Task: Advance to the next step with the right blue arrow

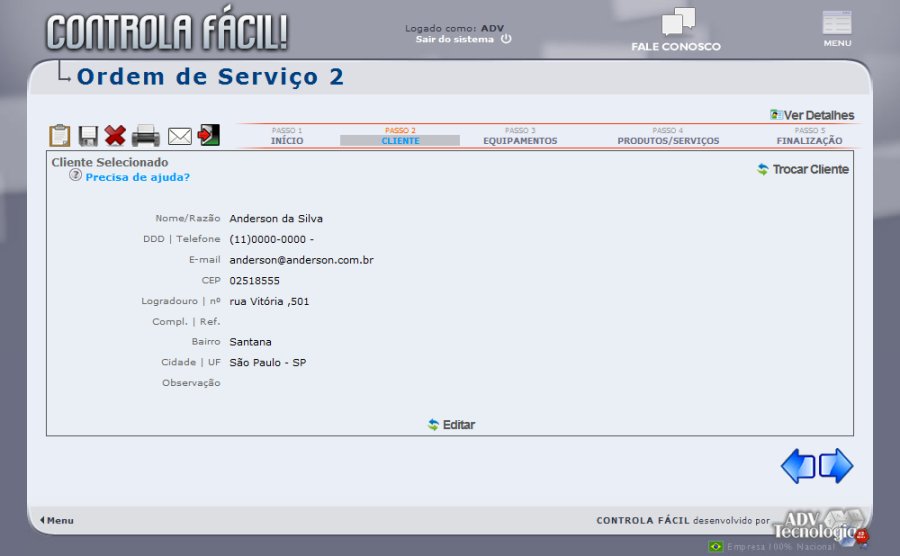Action: 836,466
